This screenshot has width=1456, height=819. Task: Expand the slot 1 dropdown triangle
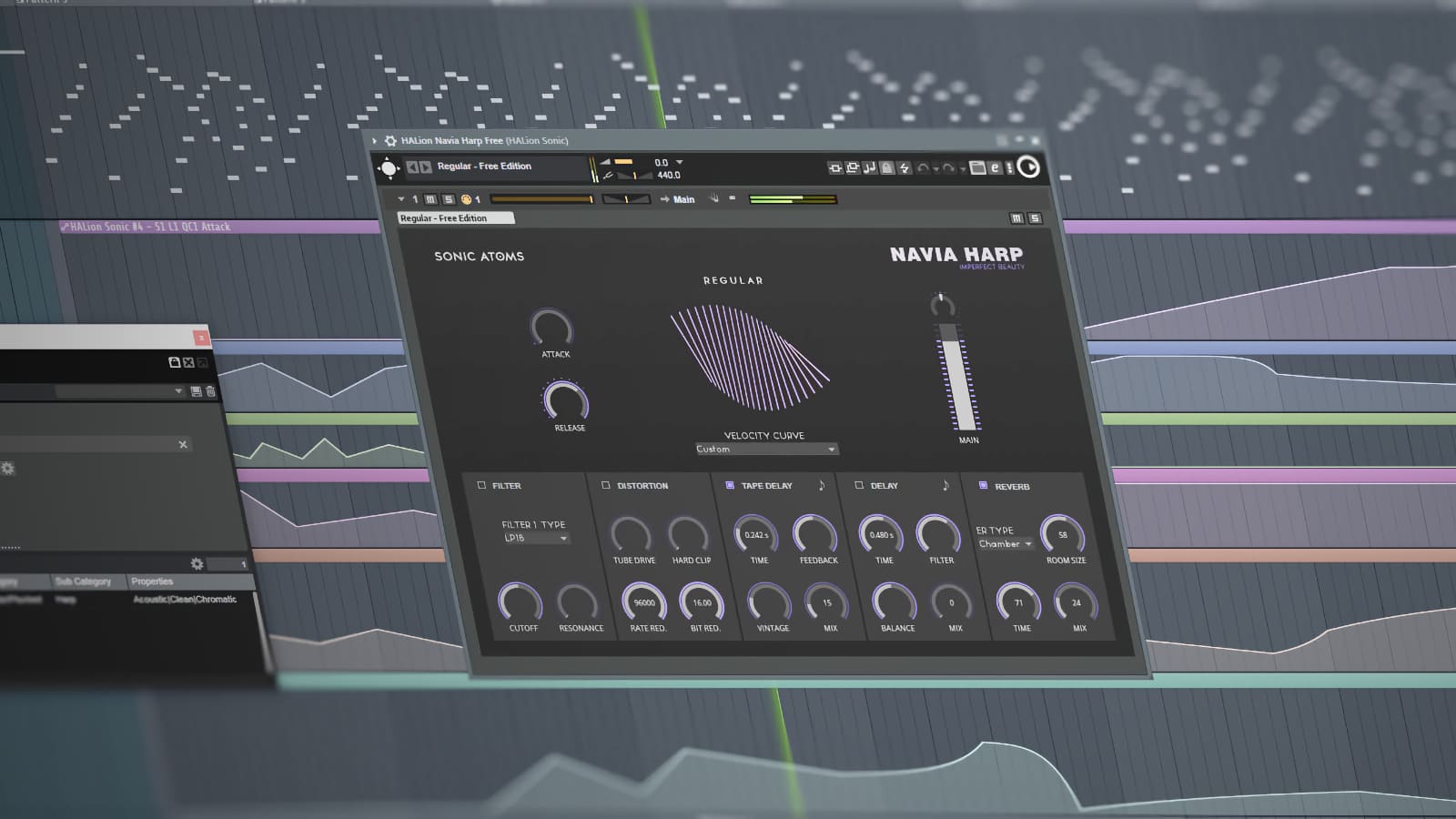tap(400, 199)
